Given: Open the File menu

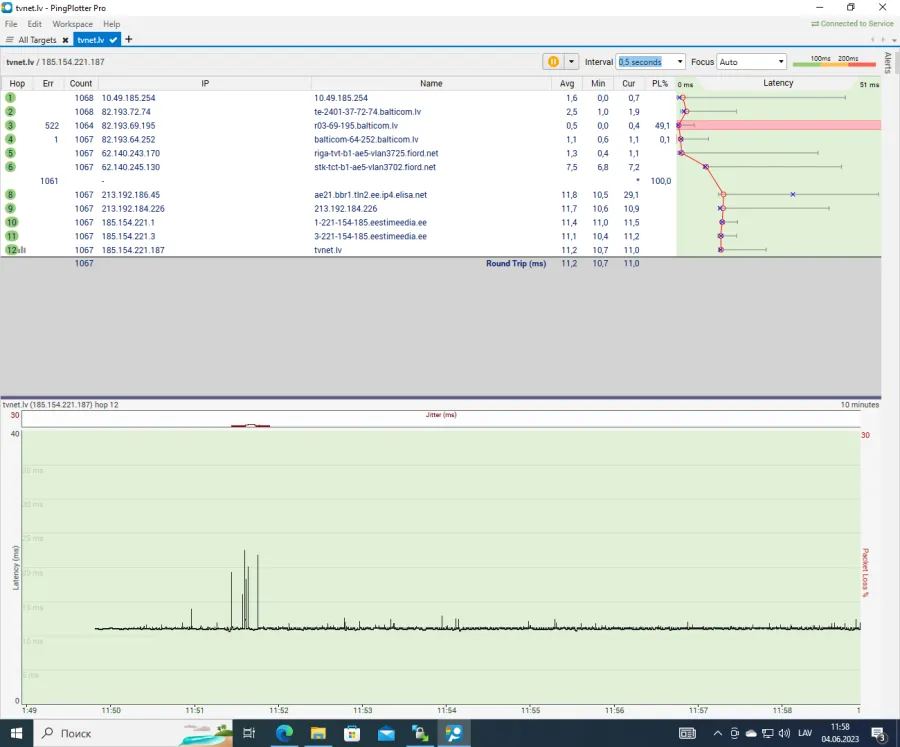Looking at the screenshot, I should point(11,24).
